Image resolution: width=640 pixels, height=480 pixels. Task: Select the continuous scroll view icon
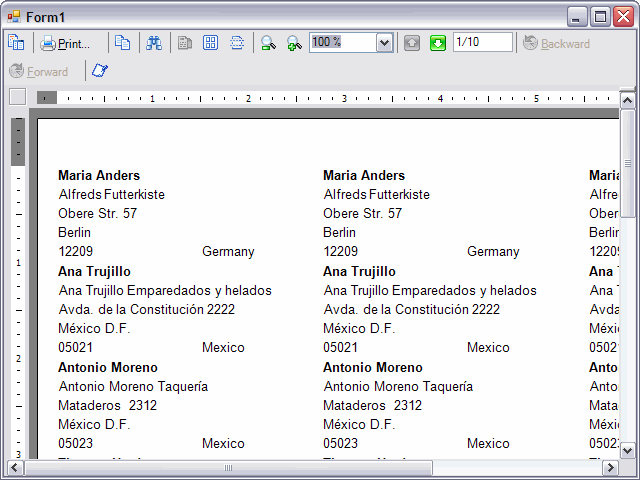tap(237, 43)
